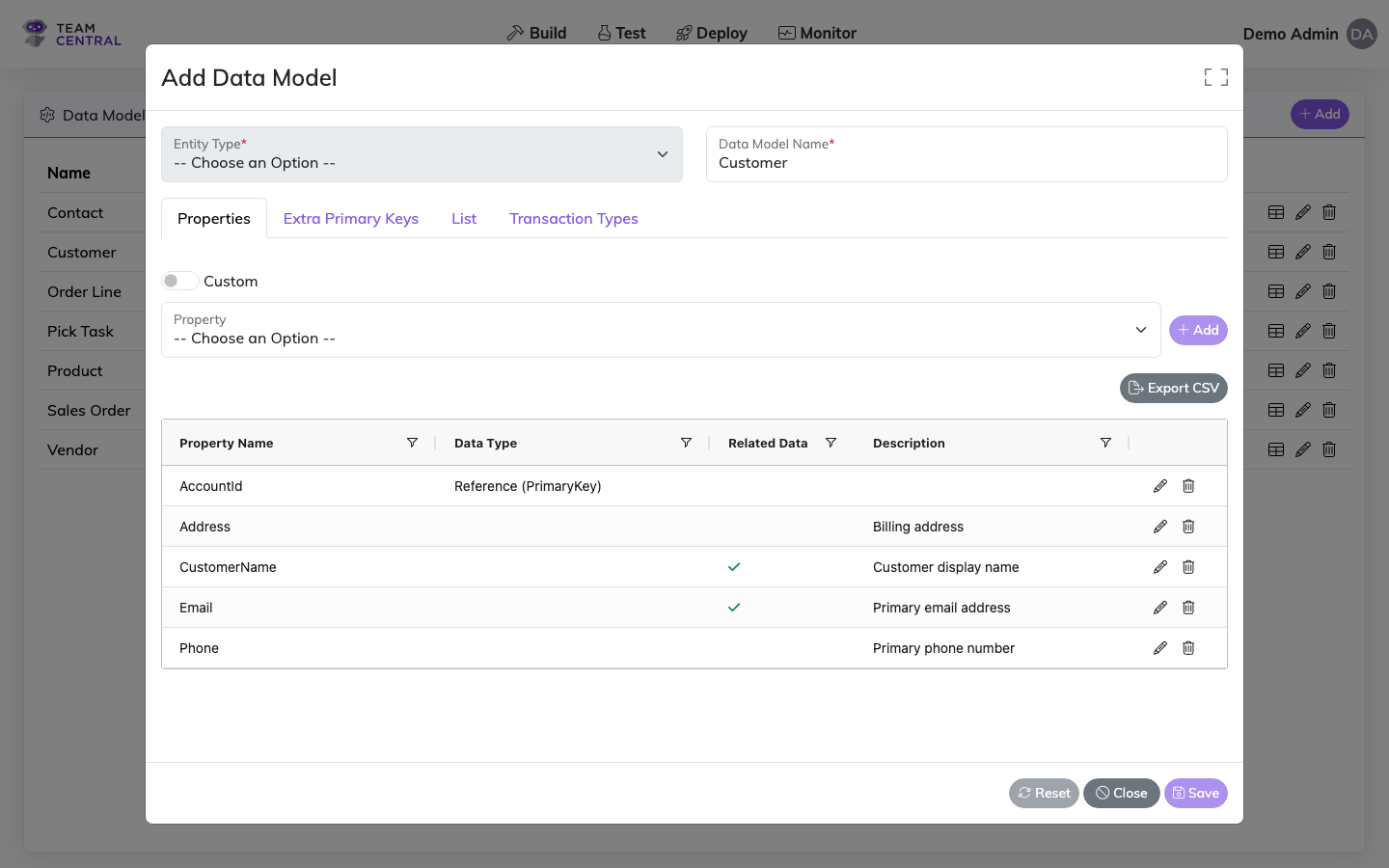The image size is (1389, 868).
Task: Filter the Description column
Action: pyautogui.click(x=1105, y=443)
